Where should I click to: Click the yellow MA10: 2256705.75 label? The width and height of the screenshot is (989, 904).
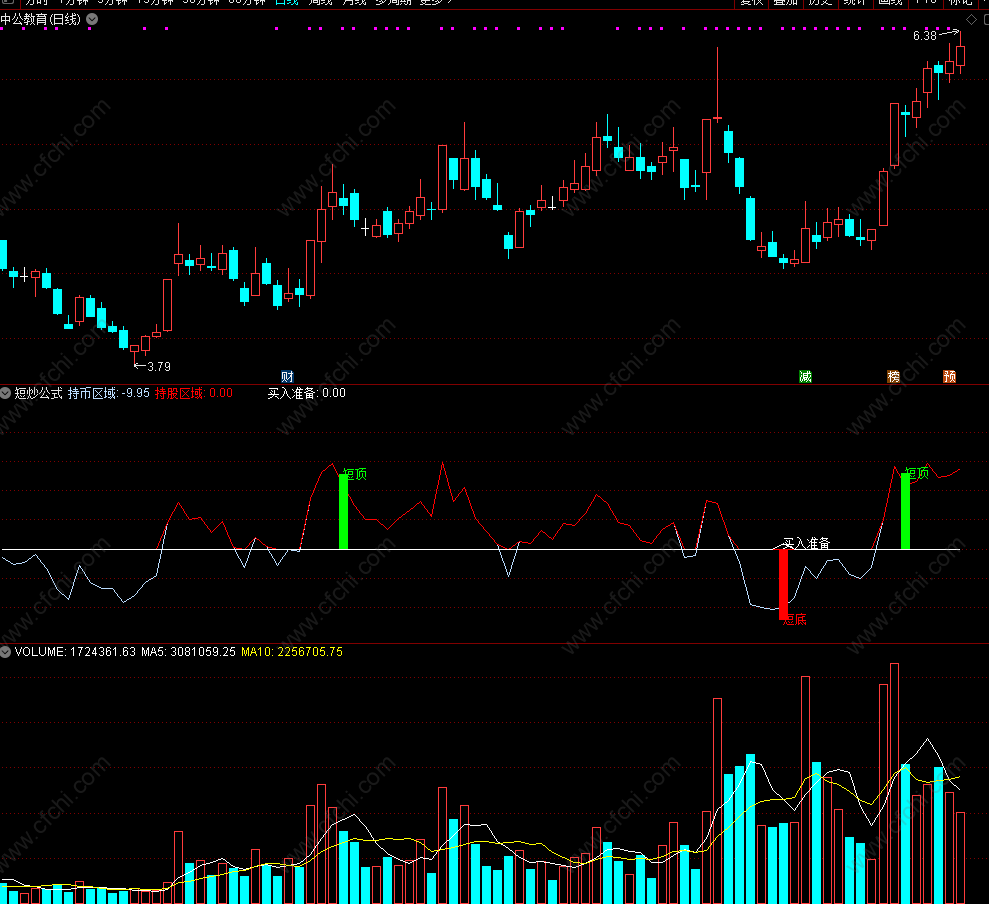pos(292,652)
